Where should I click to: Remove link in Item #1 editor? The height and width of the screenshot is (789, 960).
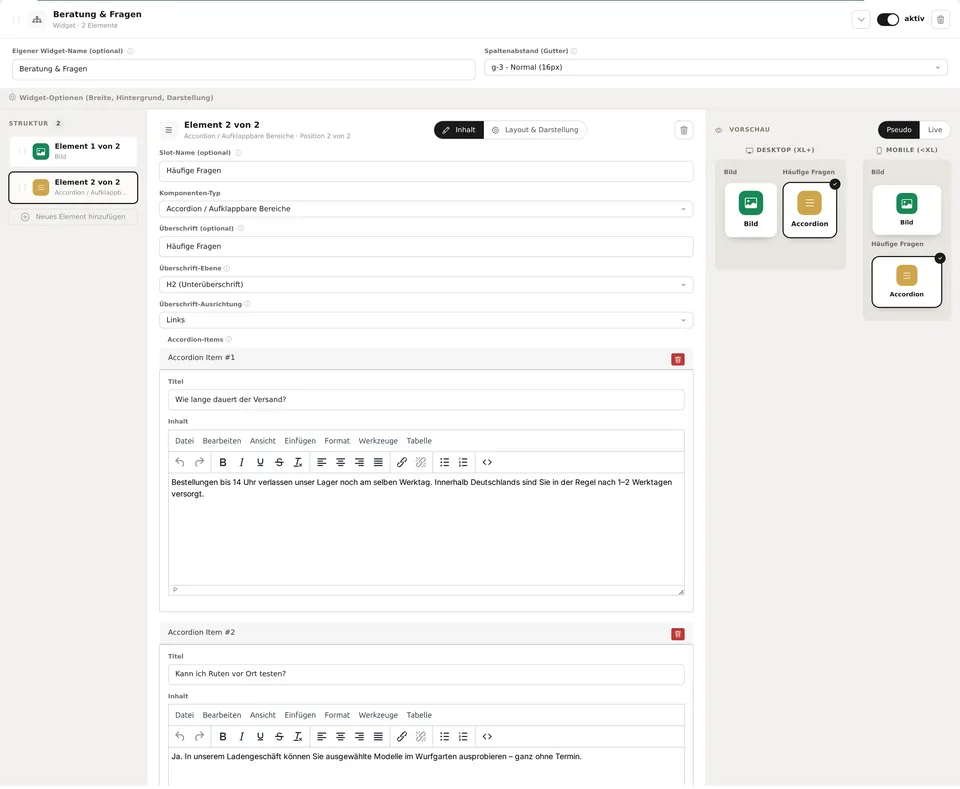coord(421,462)
